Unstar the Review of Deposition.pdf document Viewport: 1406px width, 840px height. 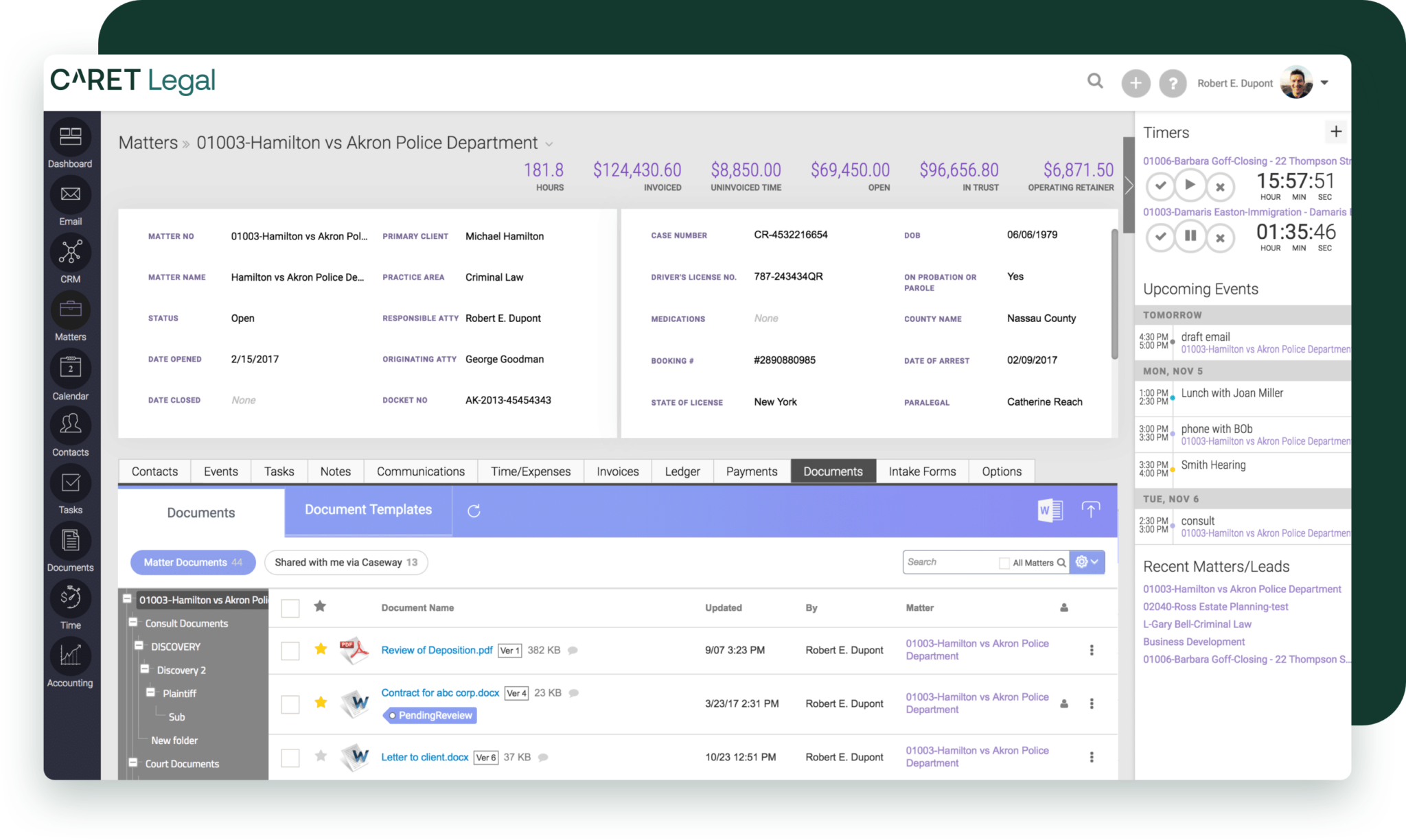pos(320,649)
